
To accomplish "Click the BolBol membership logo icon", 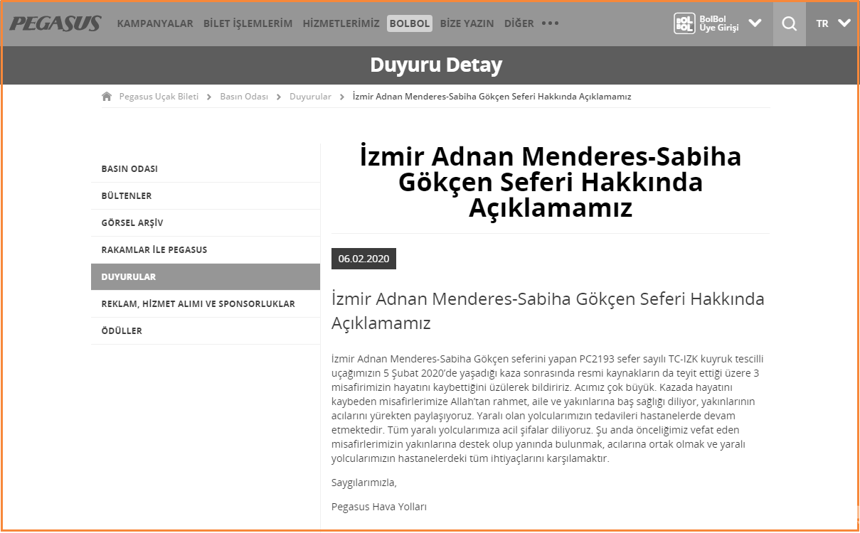I will point(684,24).
